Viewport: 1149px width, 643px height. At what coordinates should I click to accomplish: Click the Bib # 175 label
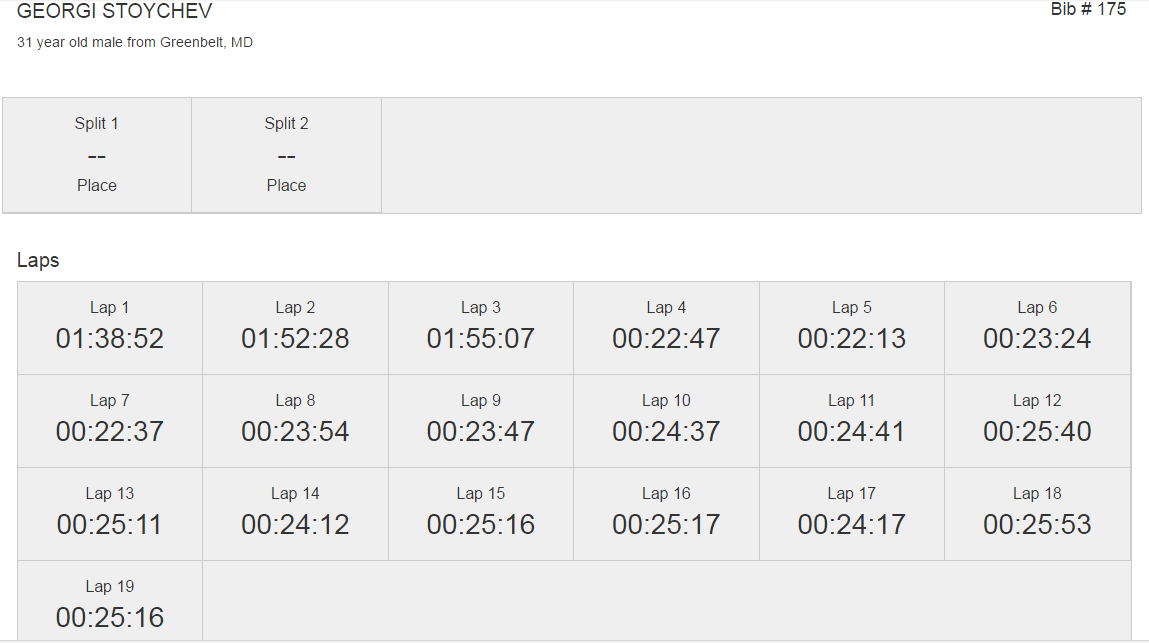(x=1088, y=10)
